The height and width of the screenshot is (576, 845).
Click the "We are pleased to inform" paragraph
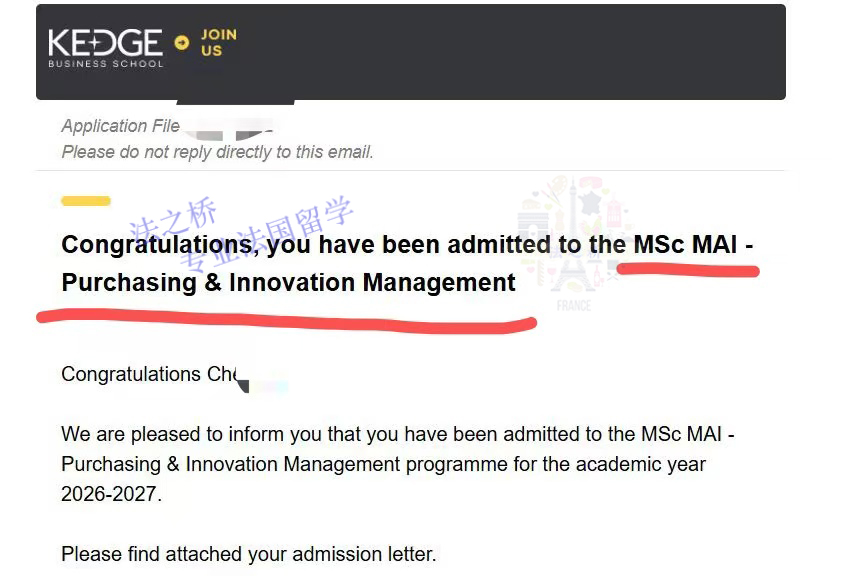[x=398, y=435]
